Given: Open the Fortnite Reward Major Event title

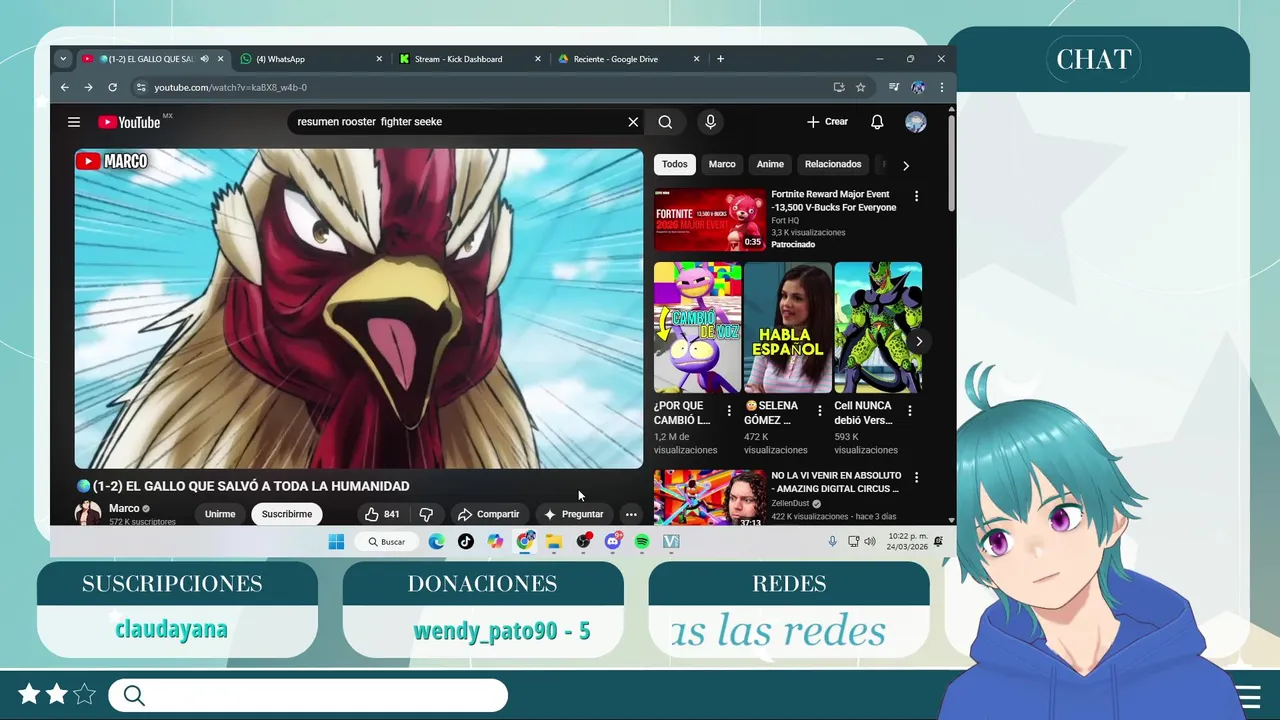Looking at the screenshot, I should (x=833, y=201).
